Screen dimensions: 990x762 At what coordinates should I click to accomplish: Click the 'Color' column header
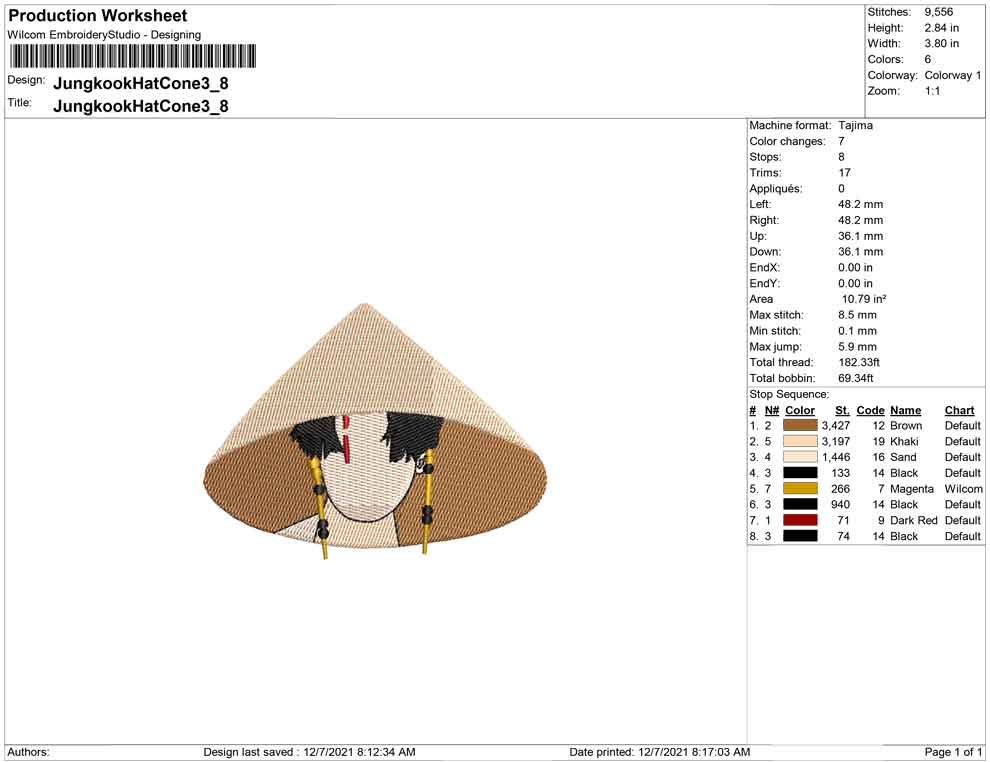pyautogui.click(x=800, y=410)
